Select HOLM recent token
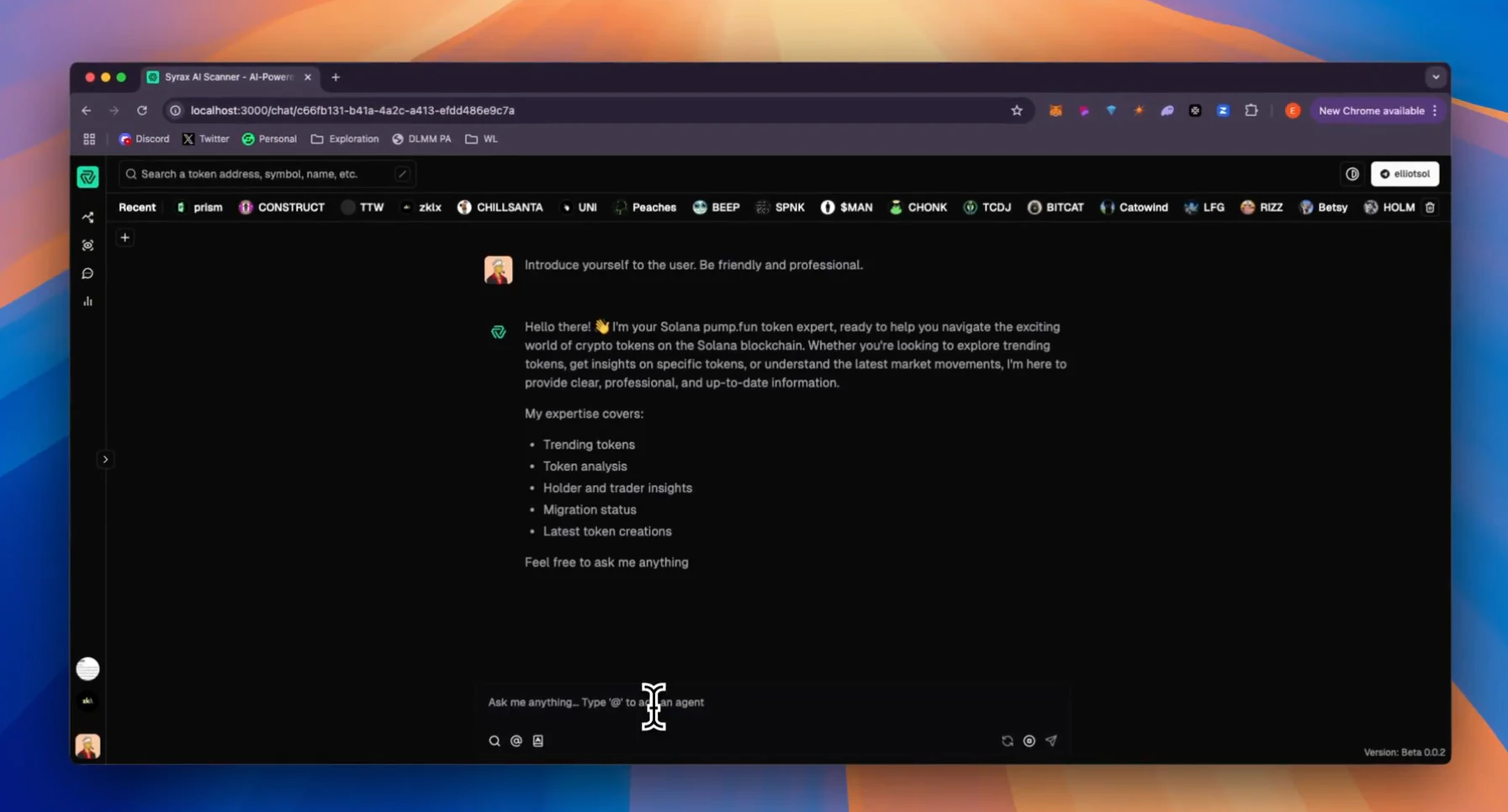Viewport: 1508px width, 812px height. (x=1389, y=207)
